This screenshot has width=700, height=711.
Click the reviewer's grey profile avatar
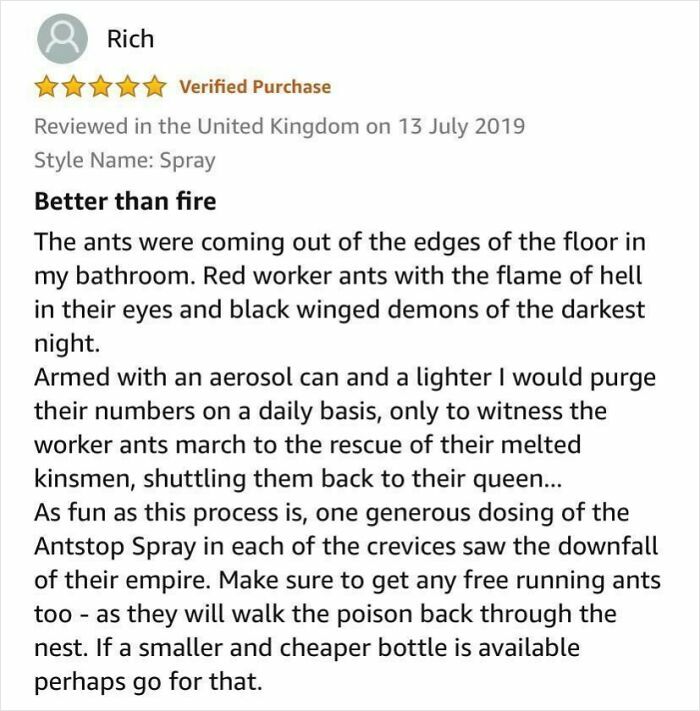coord(60,41)
